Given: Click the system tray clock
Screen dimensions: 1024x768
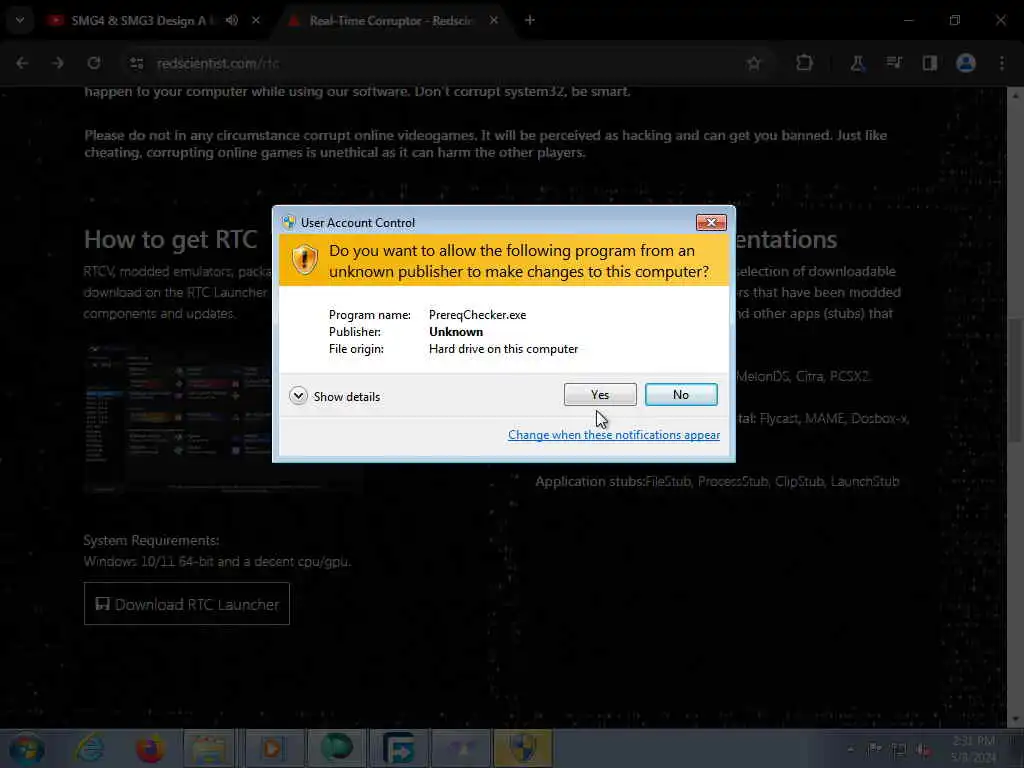Looking at the screenshot, I should coord(973,748).
